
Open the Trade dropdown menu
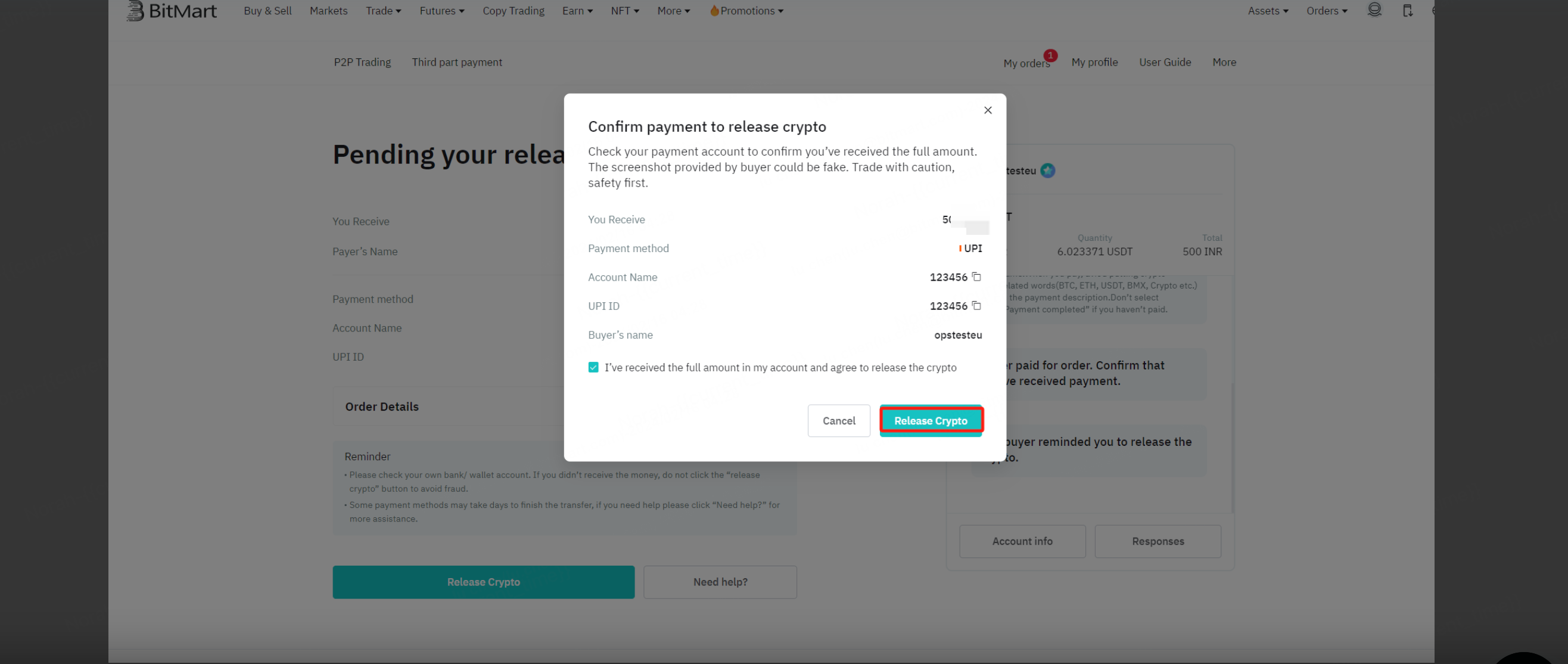(x=383, y=10)
